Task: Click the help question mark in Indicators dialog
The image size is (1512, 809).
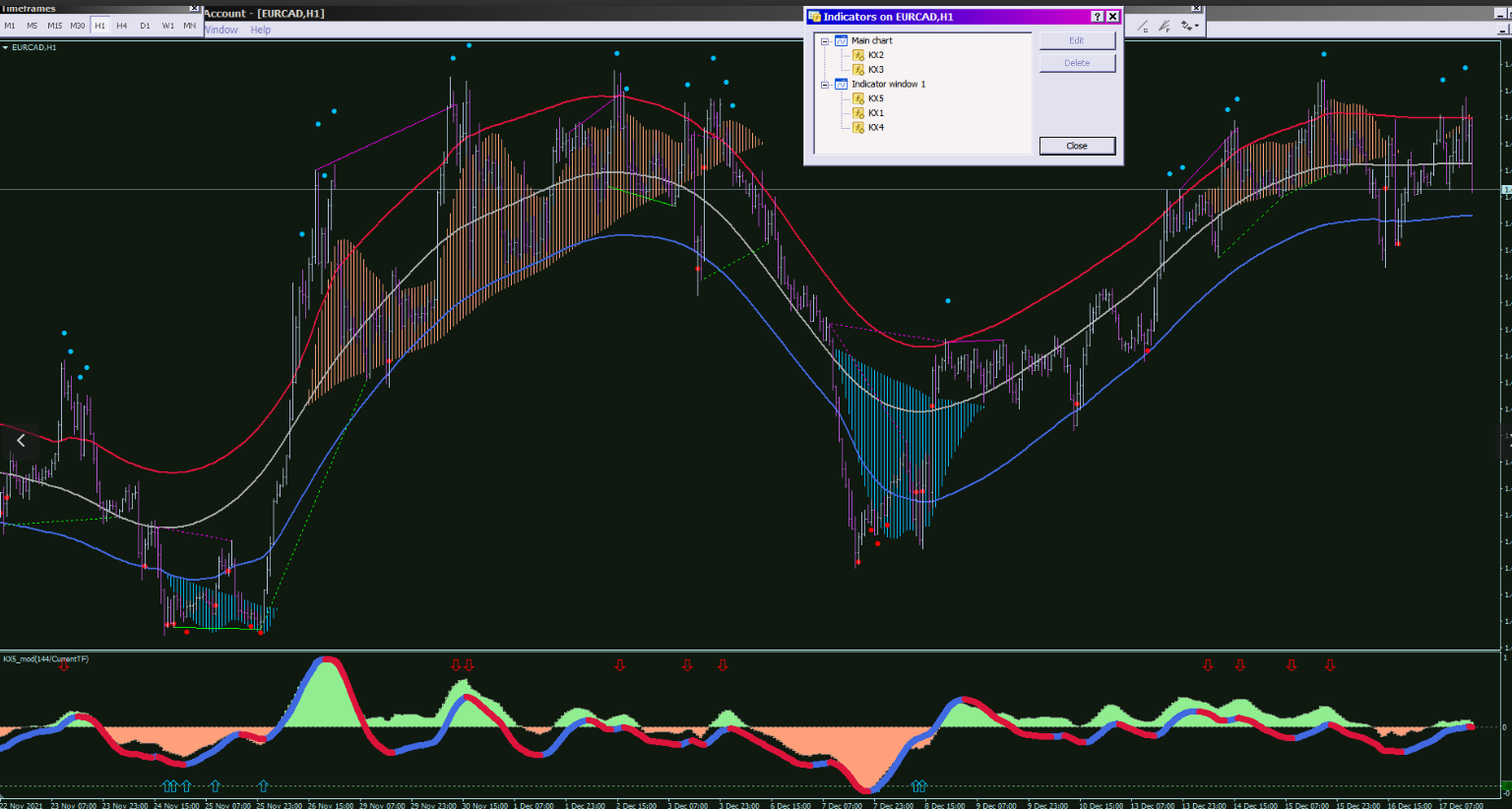Action: (x=1098, y=17)
